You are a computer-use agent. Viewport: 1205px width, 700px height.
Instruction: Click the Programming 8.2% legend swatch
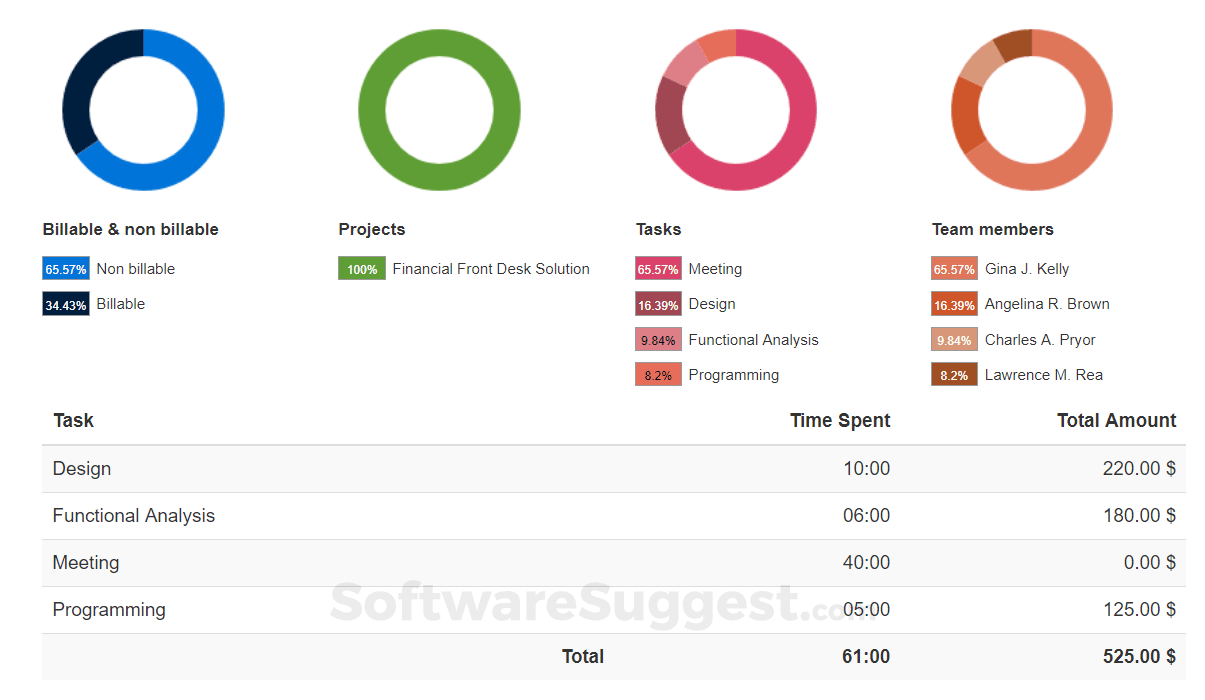pyautogui.click(x=658, y=375)
